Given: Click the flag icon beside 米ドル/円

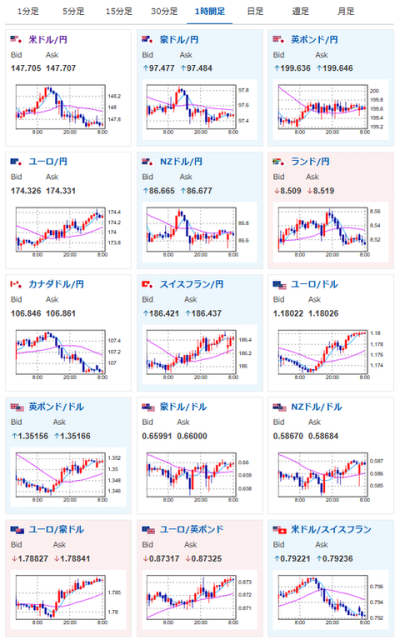Looking at the screenshot, I should click(16, 40).
